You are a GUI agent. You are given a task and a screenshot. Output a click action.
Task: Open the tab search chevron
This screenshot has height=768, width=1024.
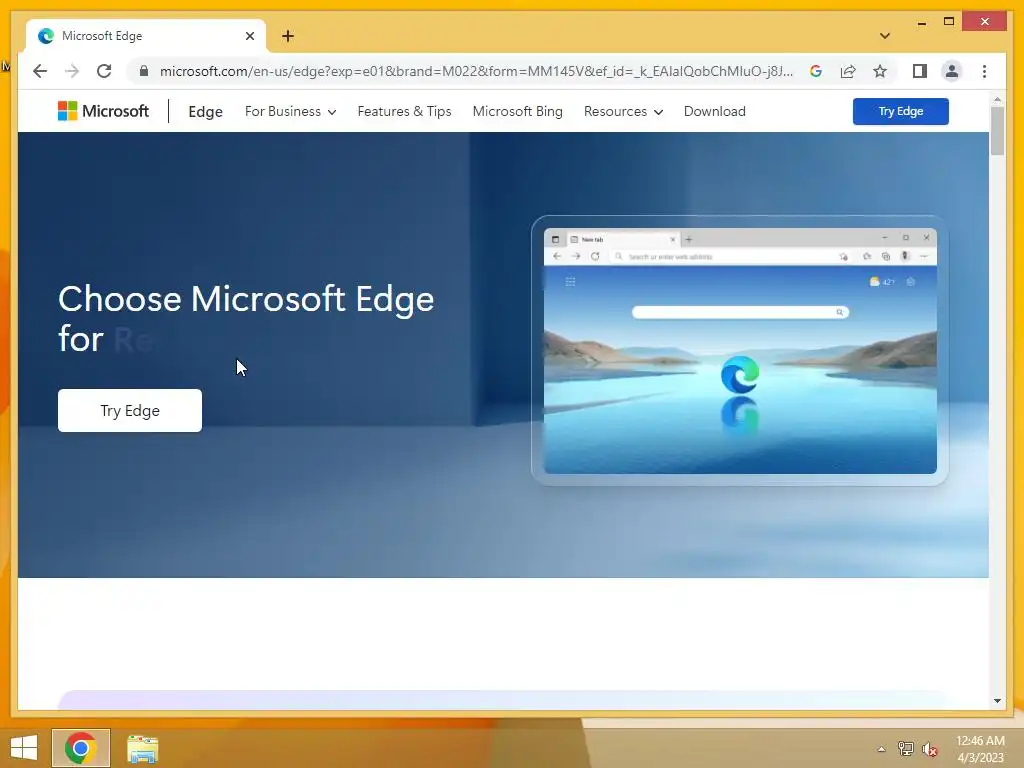[885, 36]
